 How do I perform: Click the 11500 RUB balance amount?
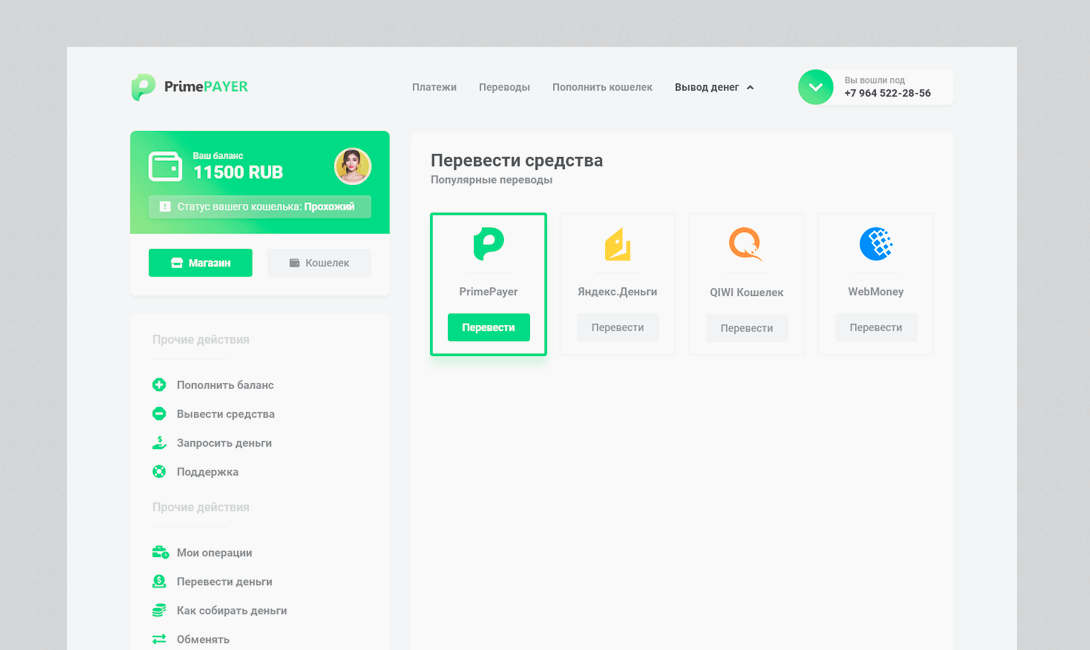tap(238, 172)
